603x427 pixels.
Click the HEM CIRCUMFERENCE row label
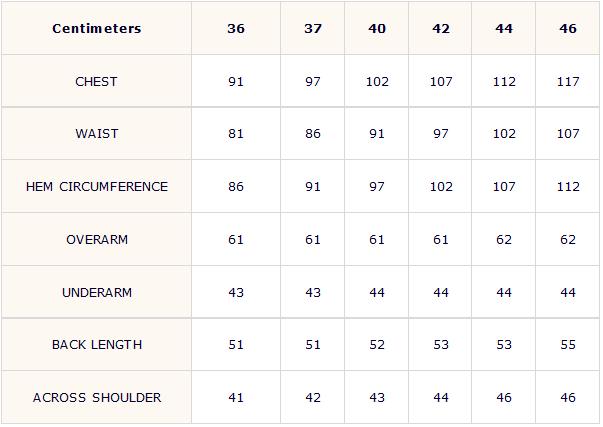(x=97, y=187)
